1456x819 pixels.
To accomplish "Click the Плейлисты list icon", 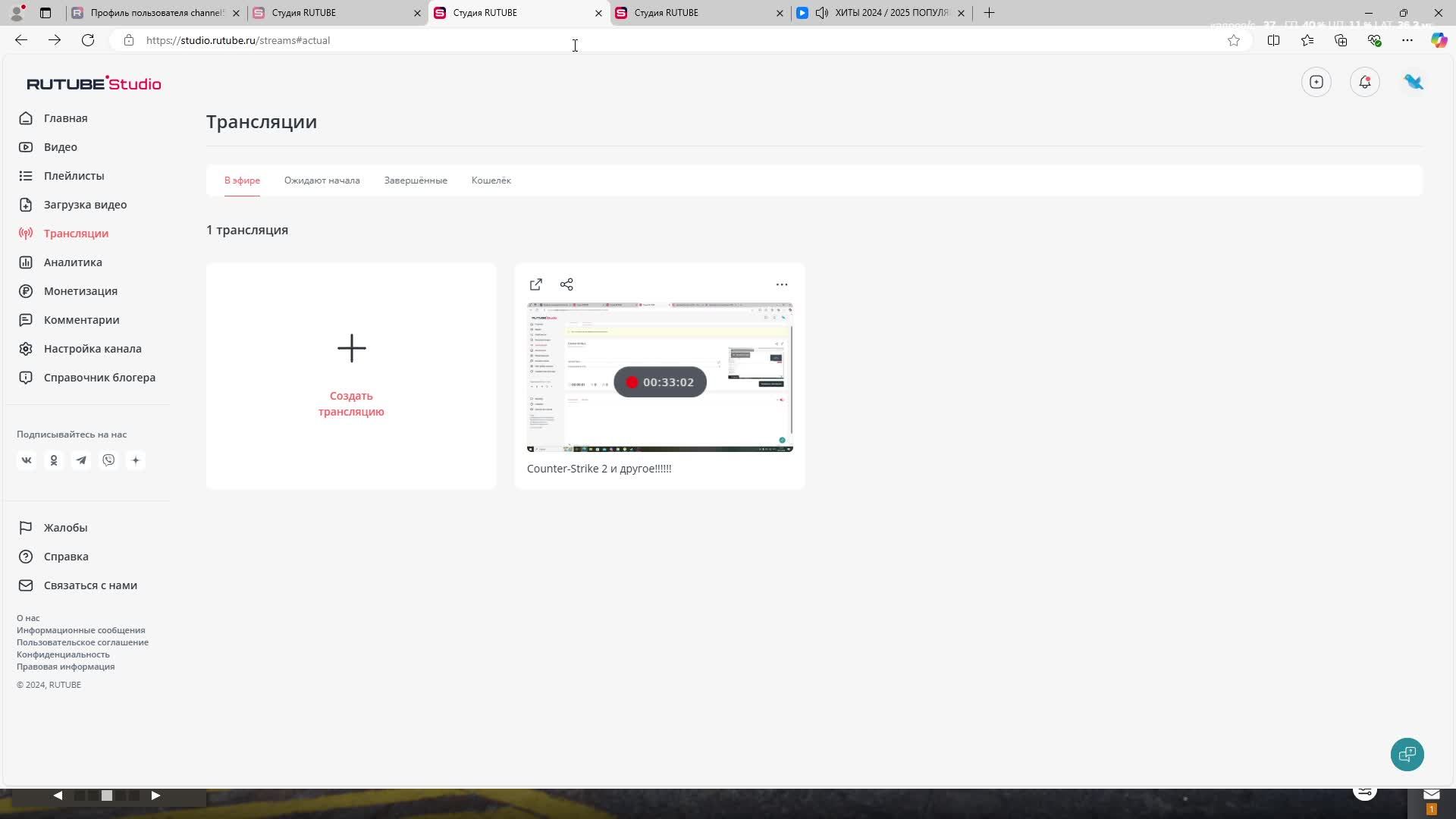I will tap(26, 176).
